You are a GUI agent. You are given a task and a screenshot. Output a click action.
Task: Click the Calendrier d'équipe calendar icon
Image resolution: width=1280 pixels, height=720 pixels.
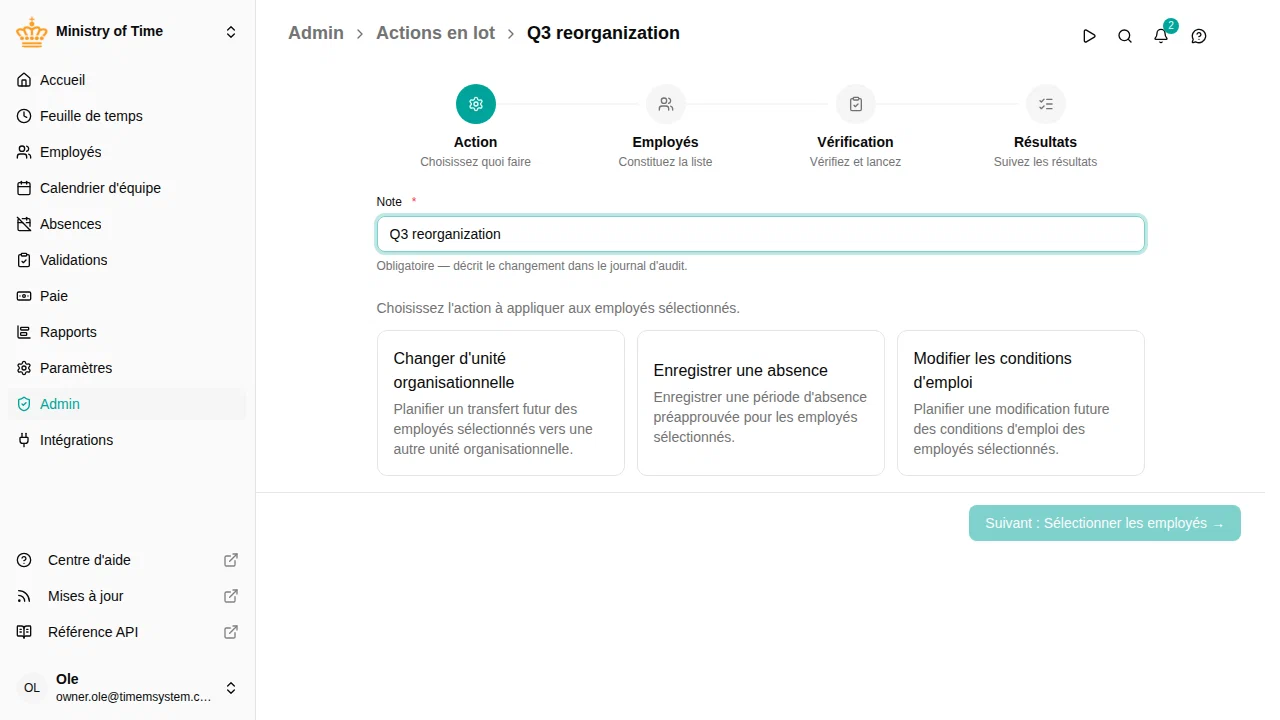pyautogui.click(x=25, y=188)
